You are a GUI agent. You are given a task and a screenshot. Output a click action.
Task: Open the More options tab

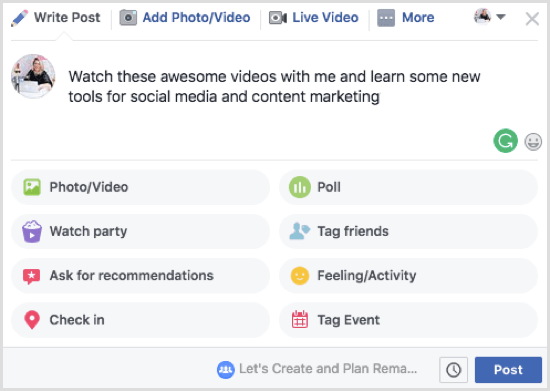tap(406, 18)
